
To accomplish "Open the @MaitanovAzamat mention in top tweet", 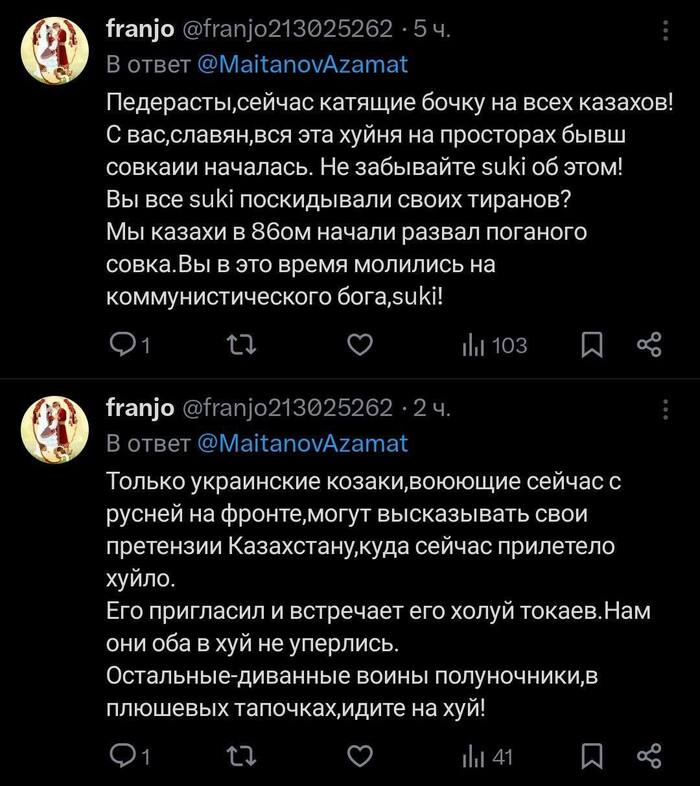I will 302,65.
